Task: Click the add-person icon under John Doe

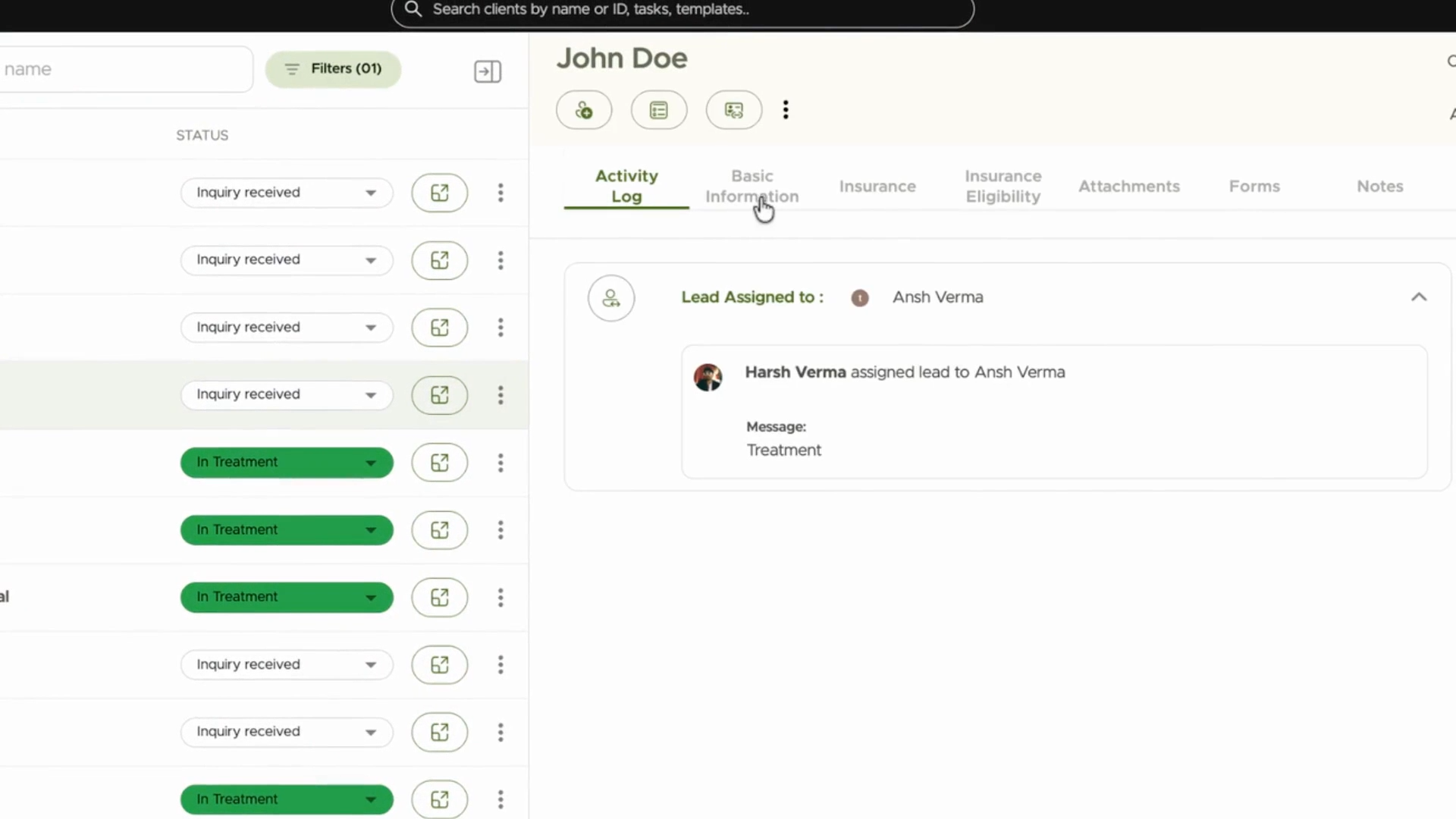Action: click(x=584, y=110)
